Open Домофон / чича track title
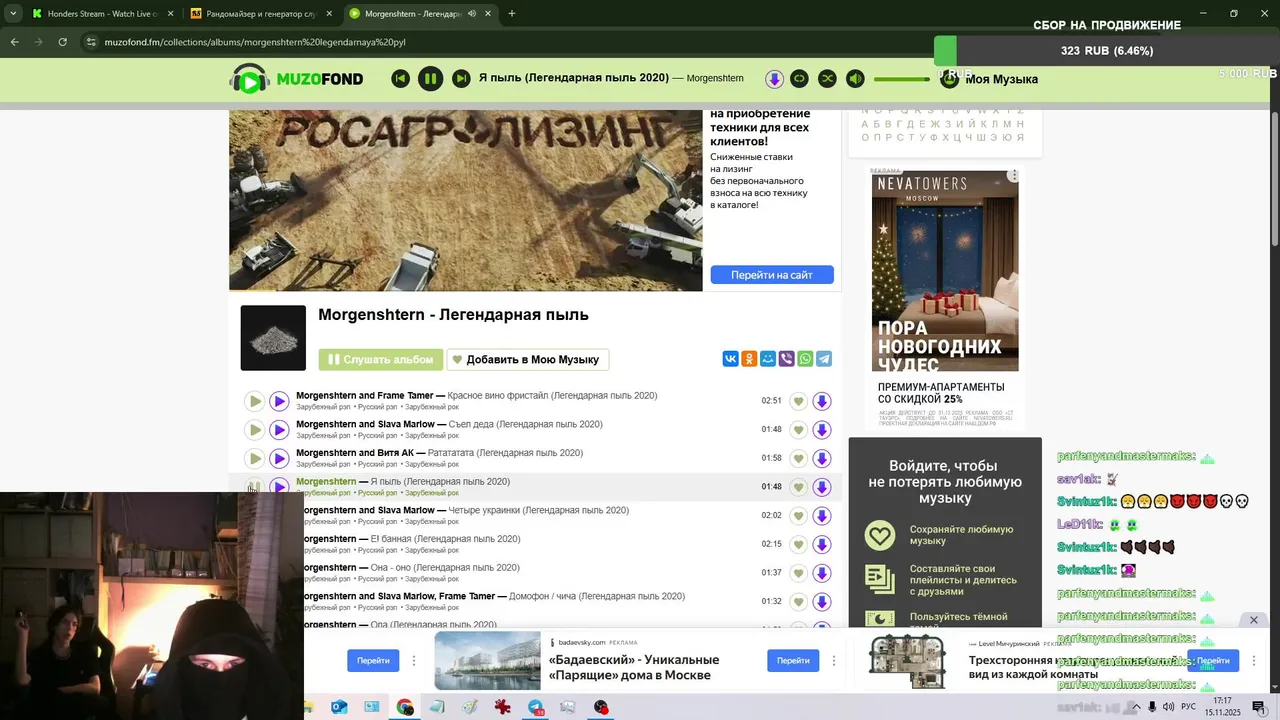This screenshot has width=1280, height=720. [x=597, y=596]
